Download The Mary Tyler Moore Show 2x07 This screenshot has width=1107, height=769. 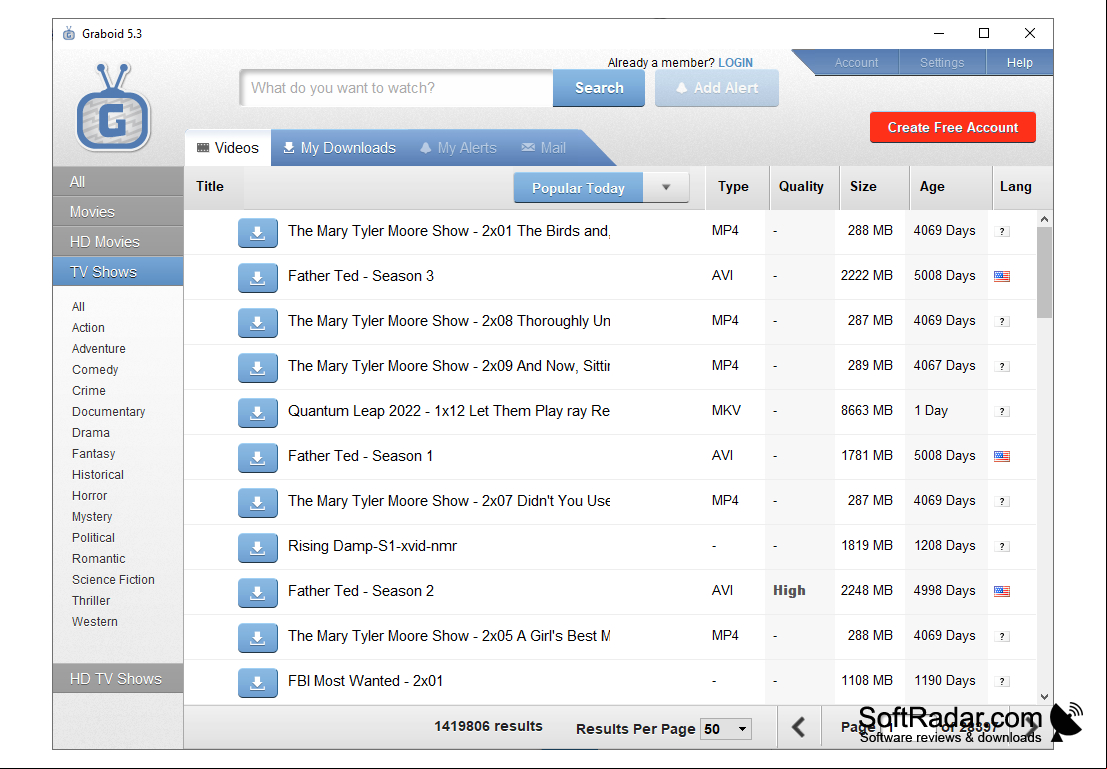(258, 503)
